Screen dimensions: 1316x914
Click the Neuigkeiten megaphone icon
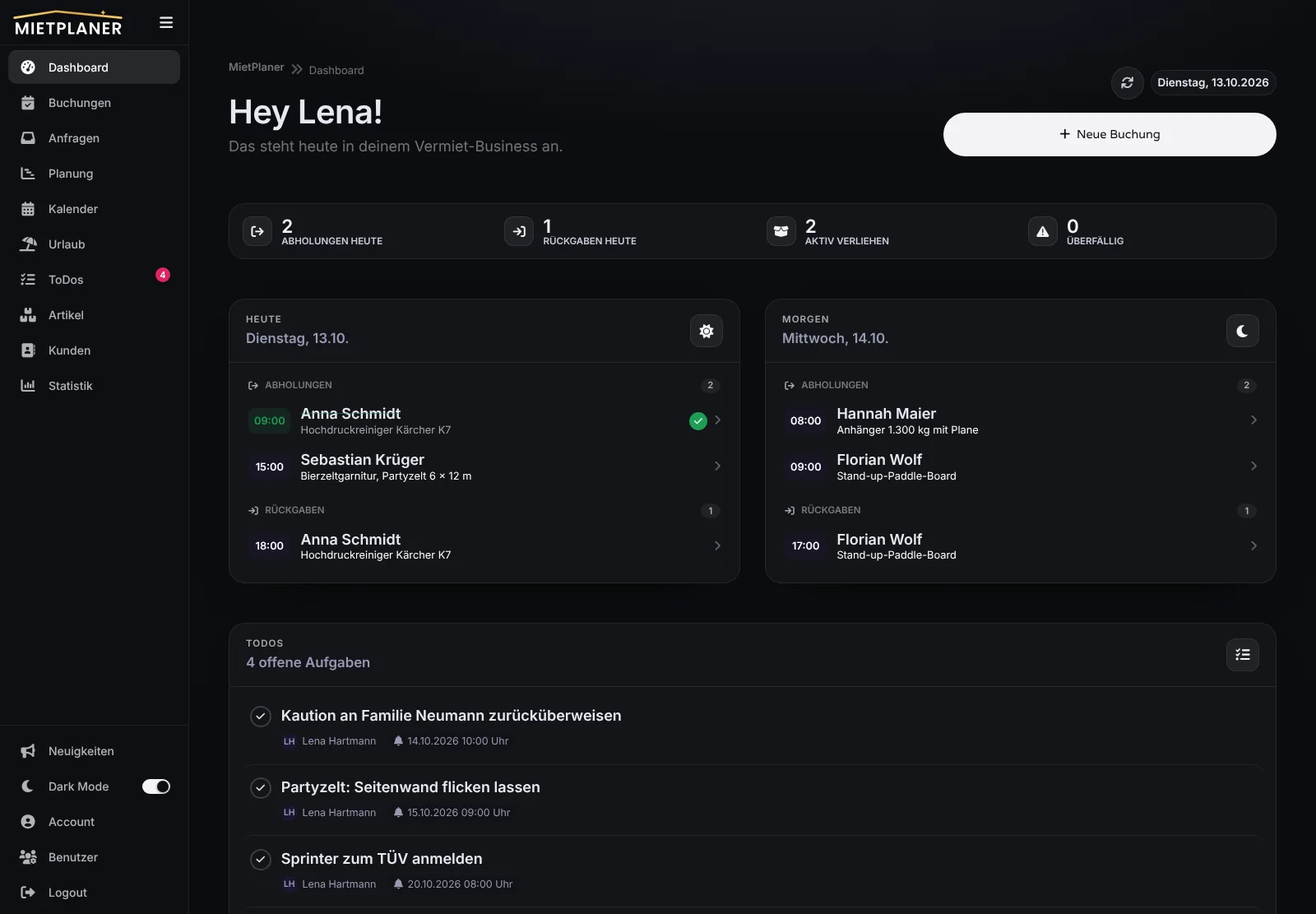(28, 751)
